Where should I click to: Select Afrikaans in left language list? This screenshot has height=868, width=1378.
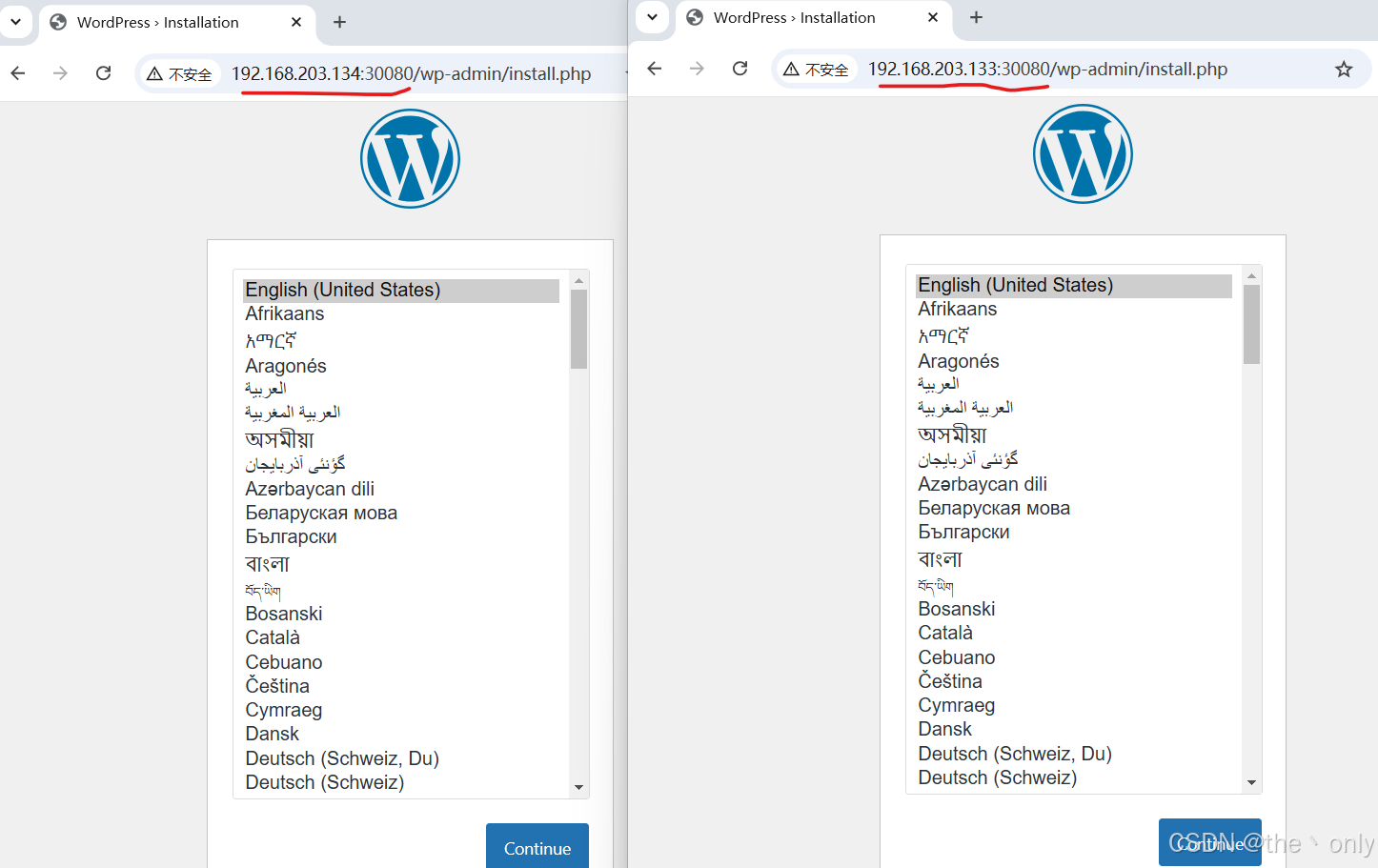coord(401,314)
